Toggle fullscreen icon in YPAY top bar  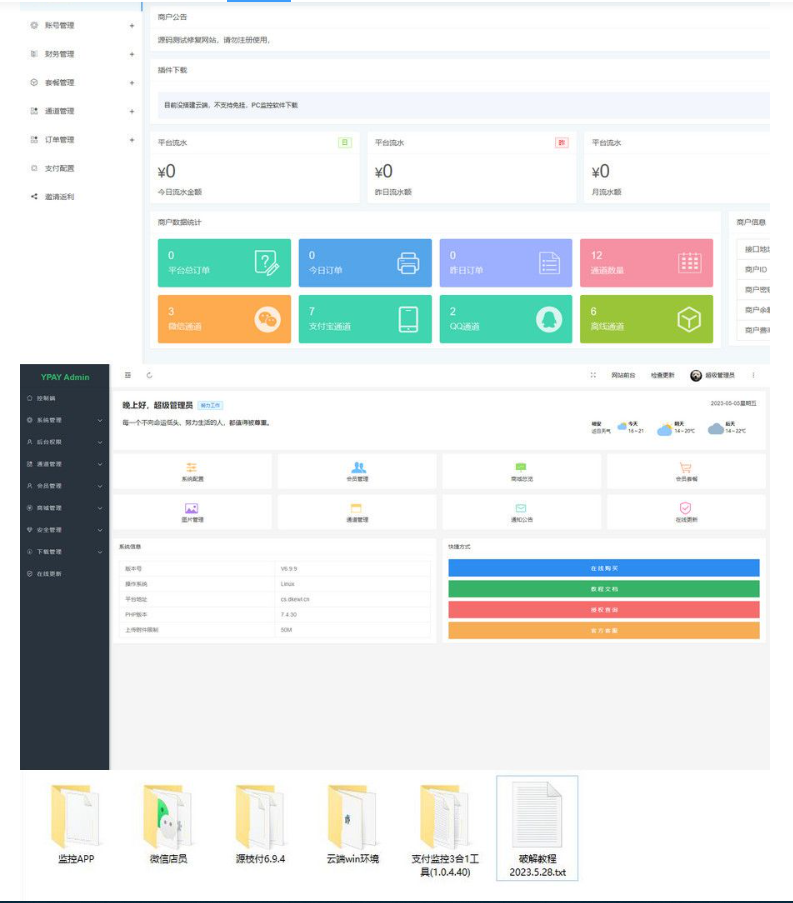(593, 375)
